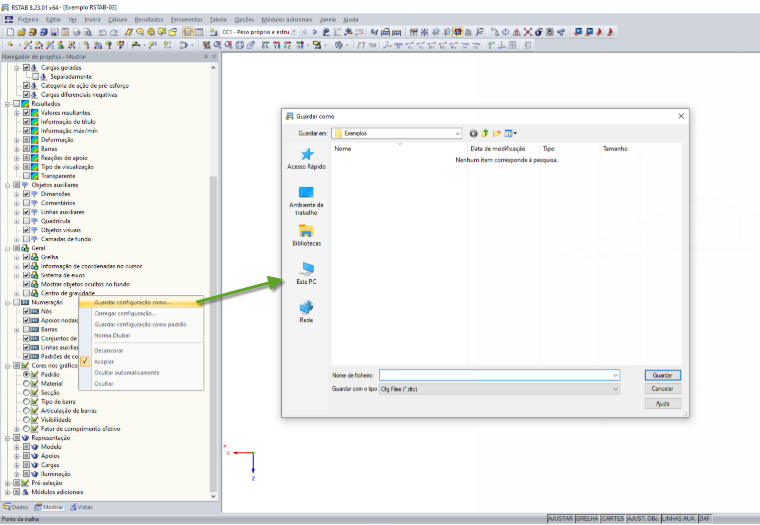Click the Cancelar button
Image resolution: width=760 pixels, height=525 pixels.
pos(663,389)
